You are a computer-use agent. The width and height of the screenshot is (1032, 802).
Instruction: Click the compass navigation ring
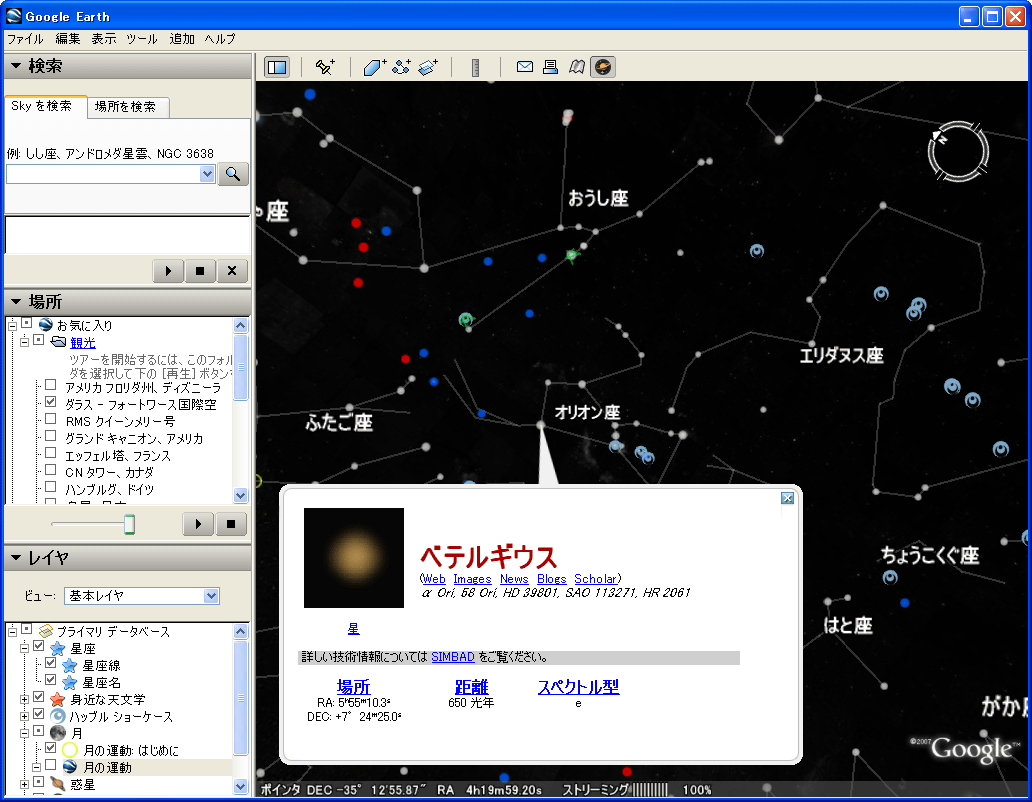point(958,151)
